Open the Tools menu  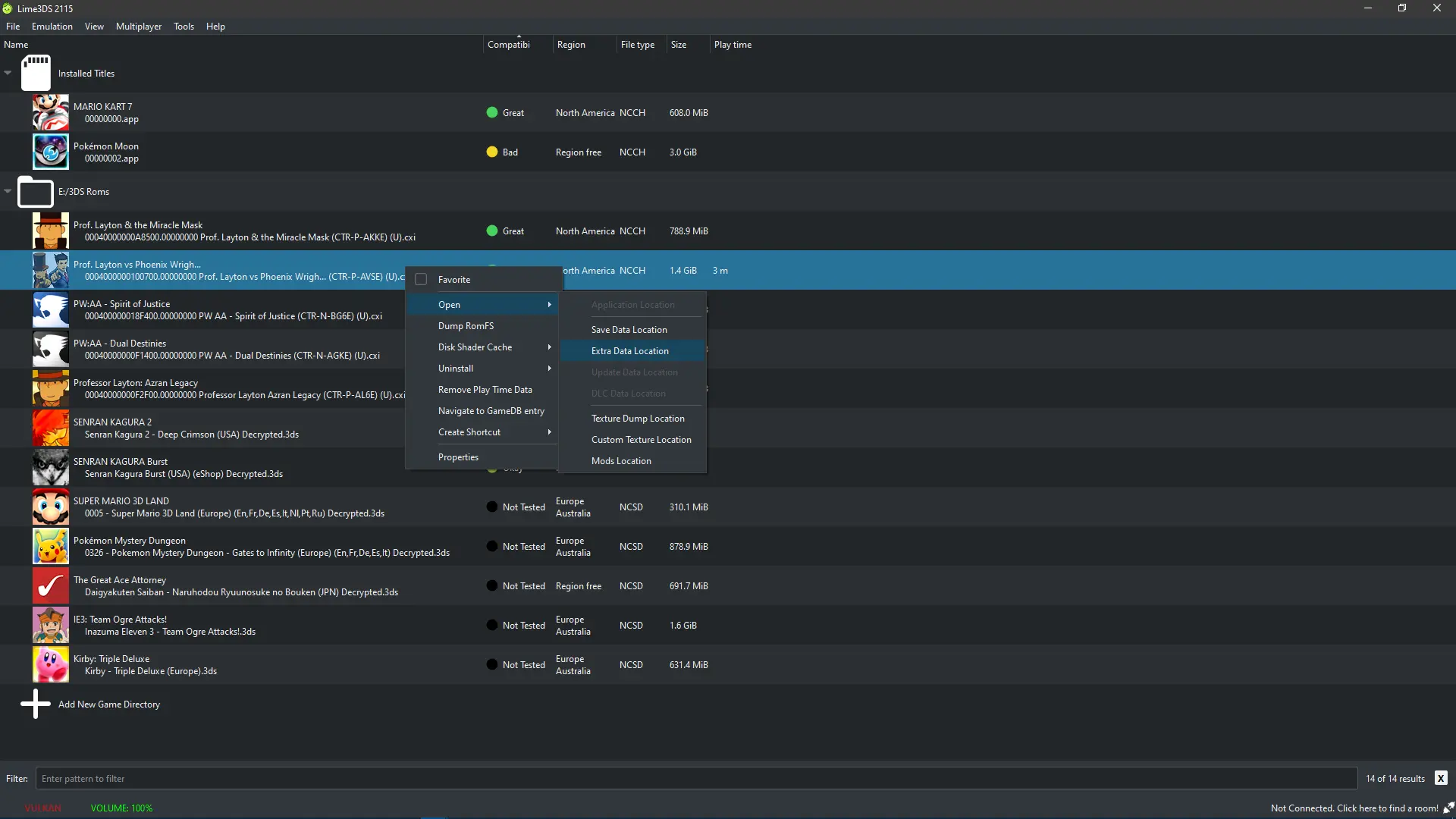coord(184,26)
